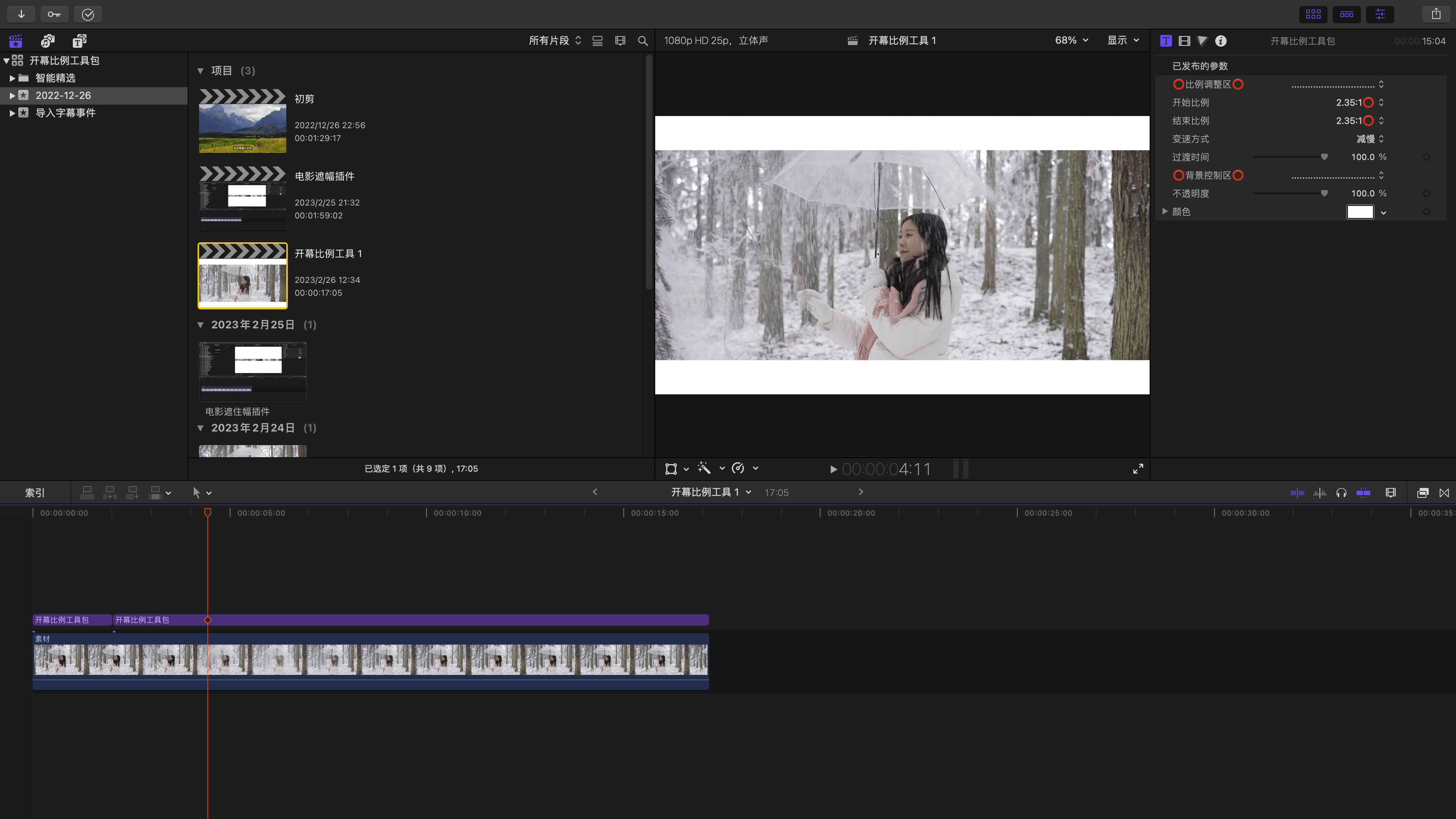Open the 索引 timeline index

click(35, 493)
